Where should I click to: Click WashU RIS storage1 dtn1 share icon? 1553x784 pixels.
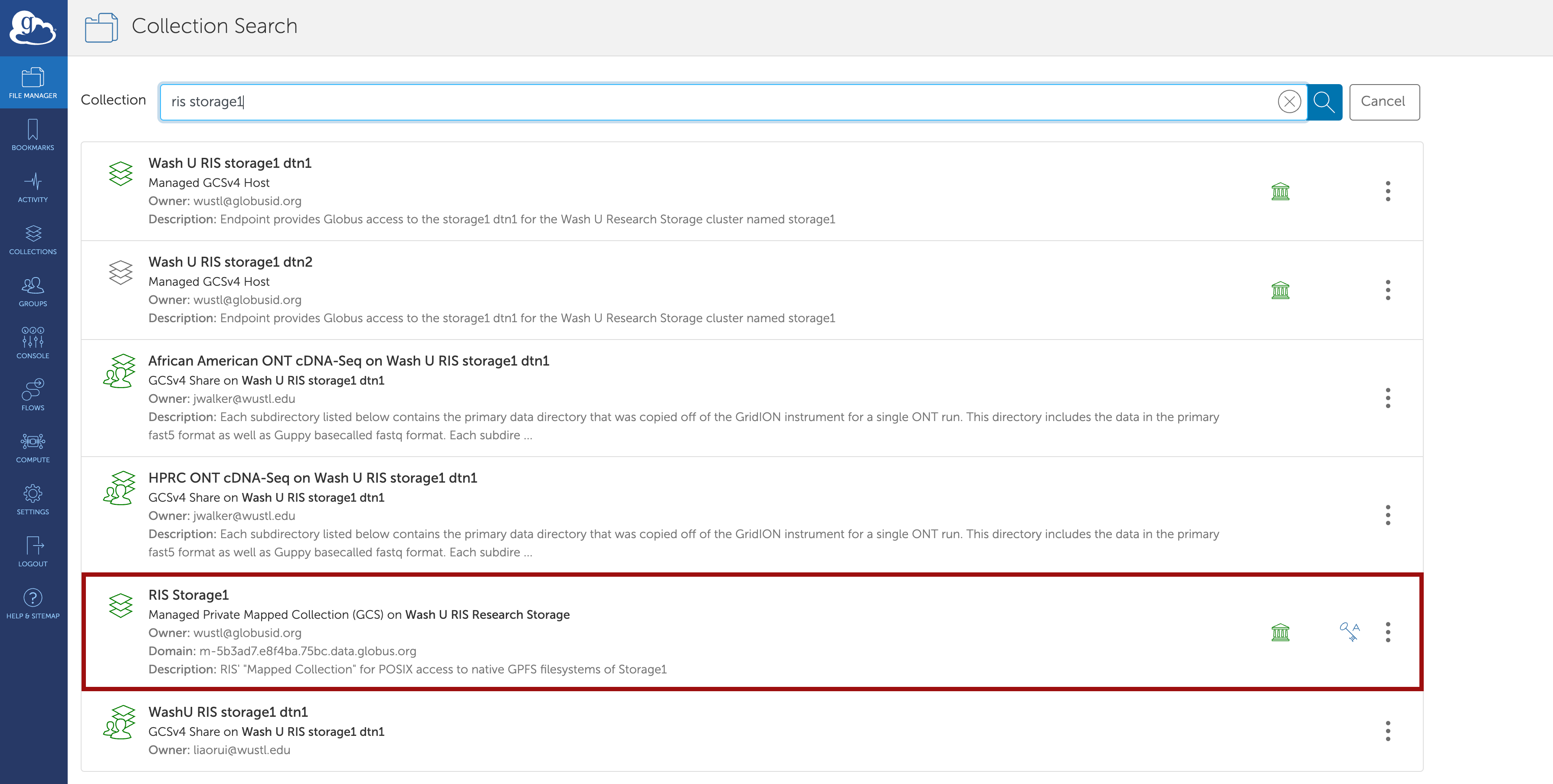point(119,722)
